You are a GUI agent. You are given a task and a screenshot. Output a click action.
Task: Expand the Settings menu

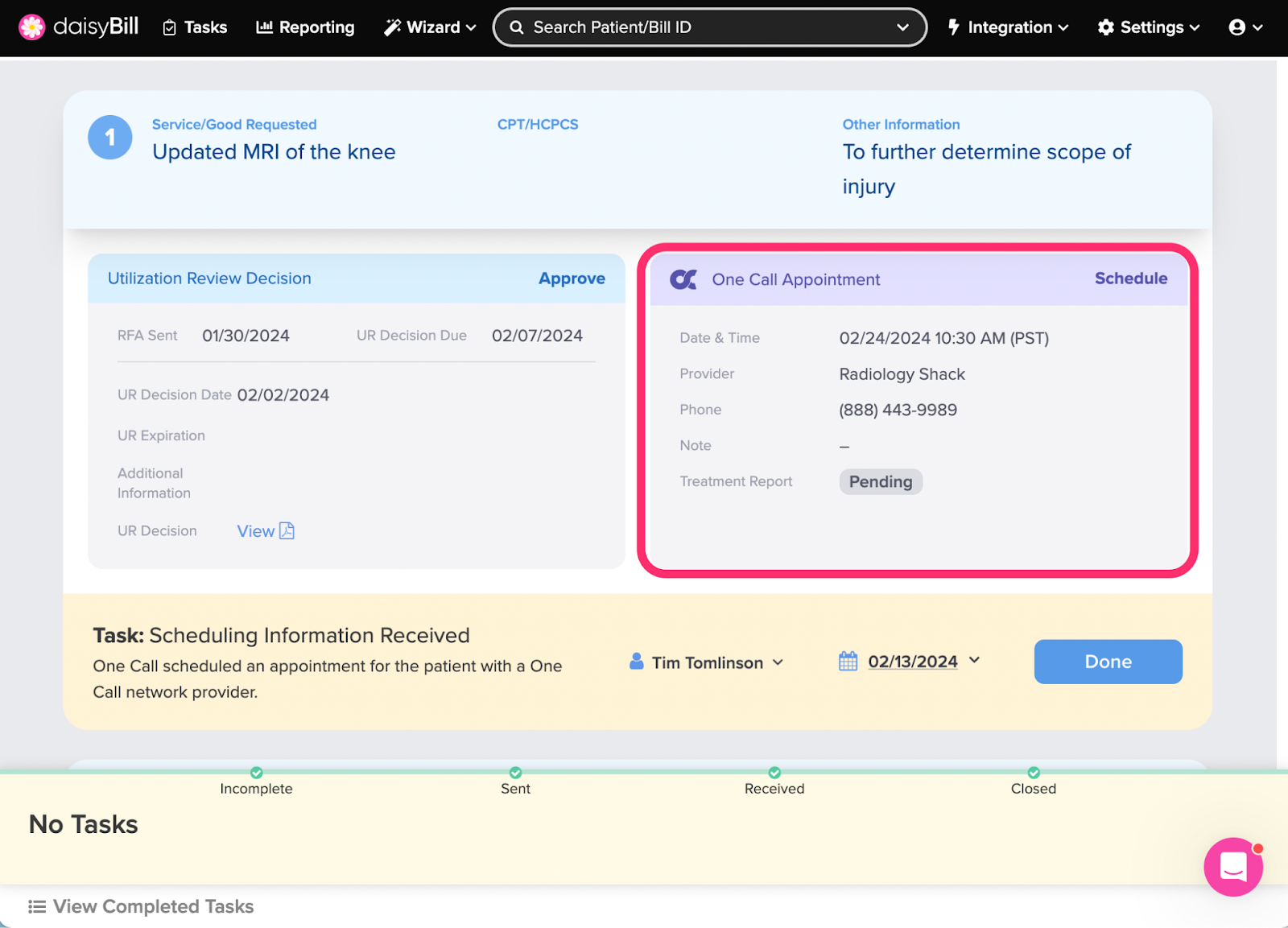pos(1149,27)
